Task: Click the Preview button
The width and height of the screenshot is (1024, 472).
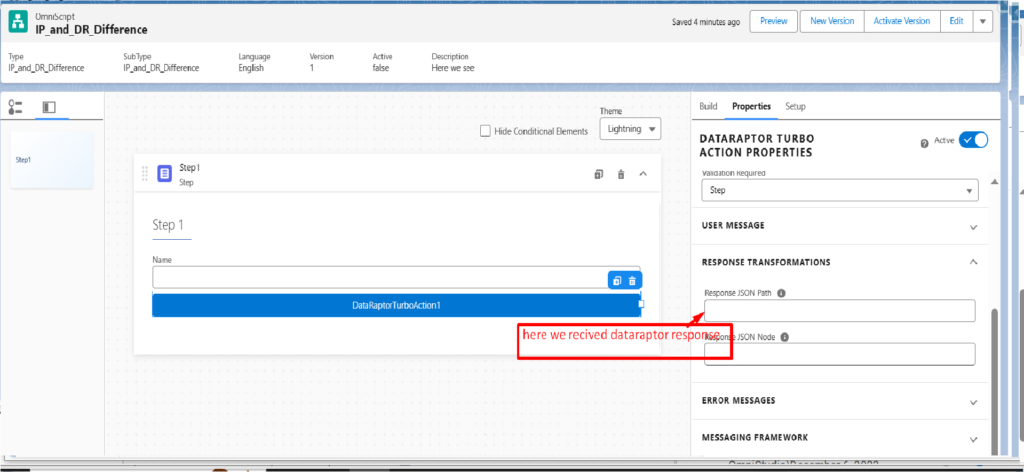Action: (x=773, y=21)
